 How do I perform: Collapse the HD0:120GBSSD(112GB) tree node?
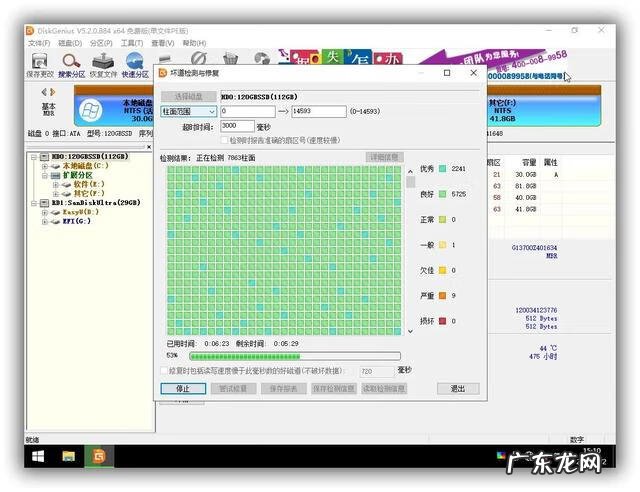(34, 157)
